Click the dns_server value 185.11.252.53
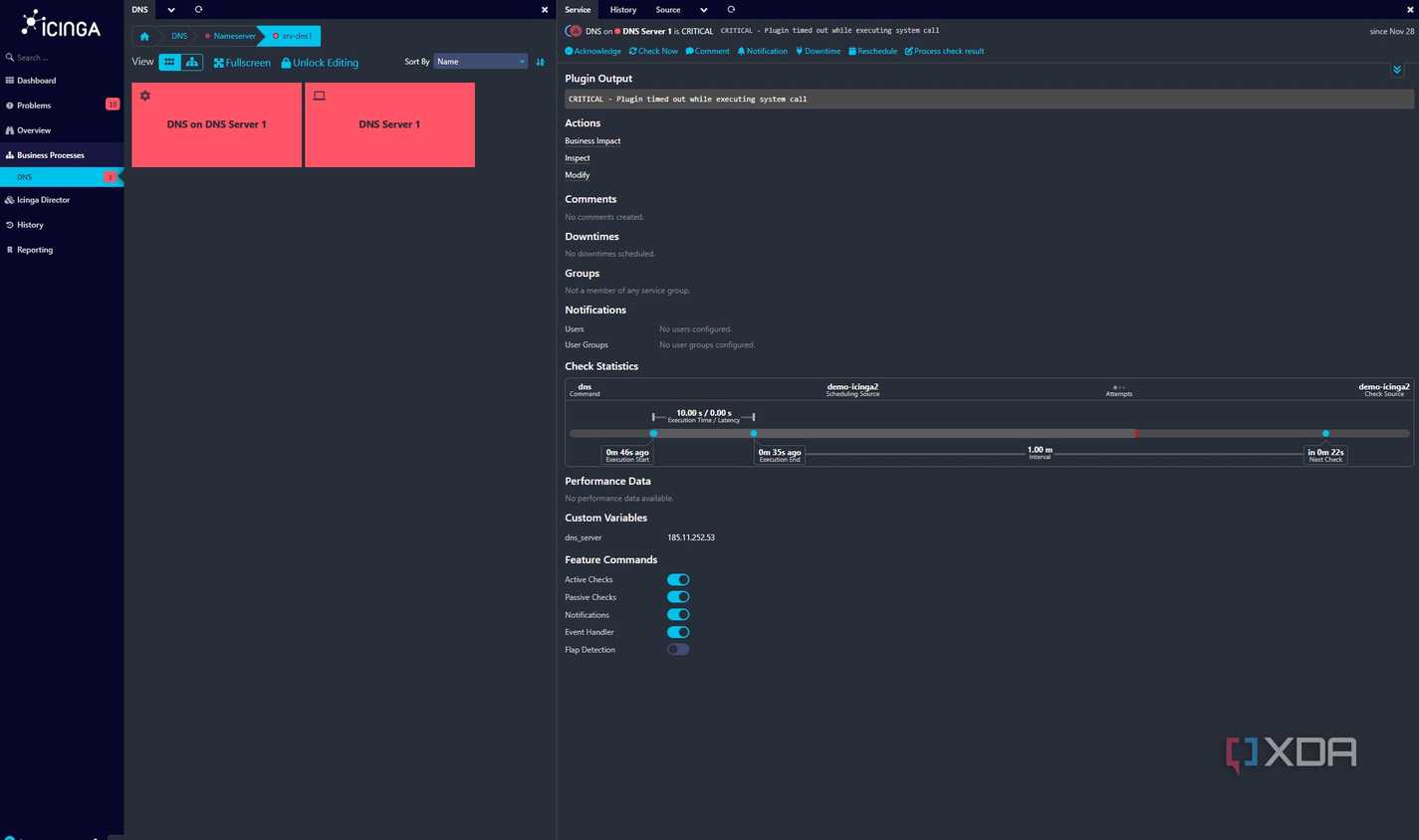This screenshot has height=840, width=1419. 691,537
